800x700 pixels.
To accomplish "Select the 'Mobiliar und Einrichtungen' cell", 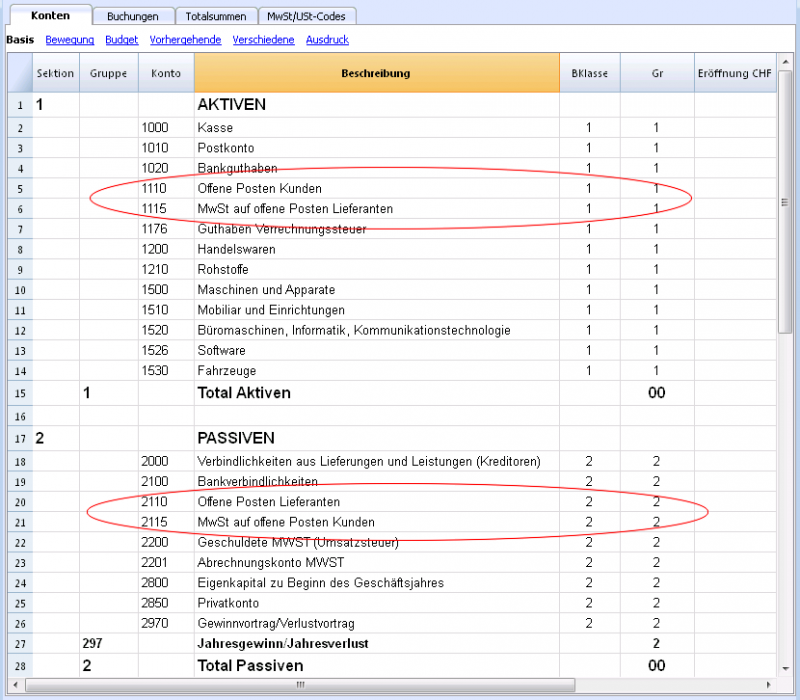I will pos(377,310).
